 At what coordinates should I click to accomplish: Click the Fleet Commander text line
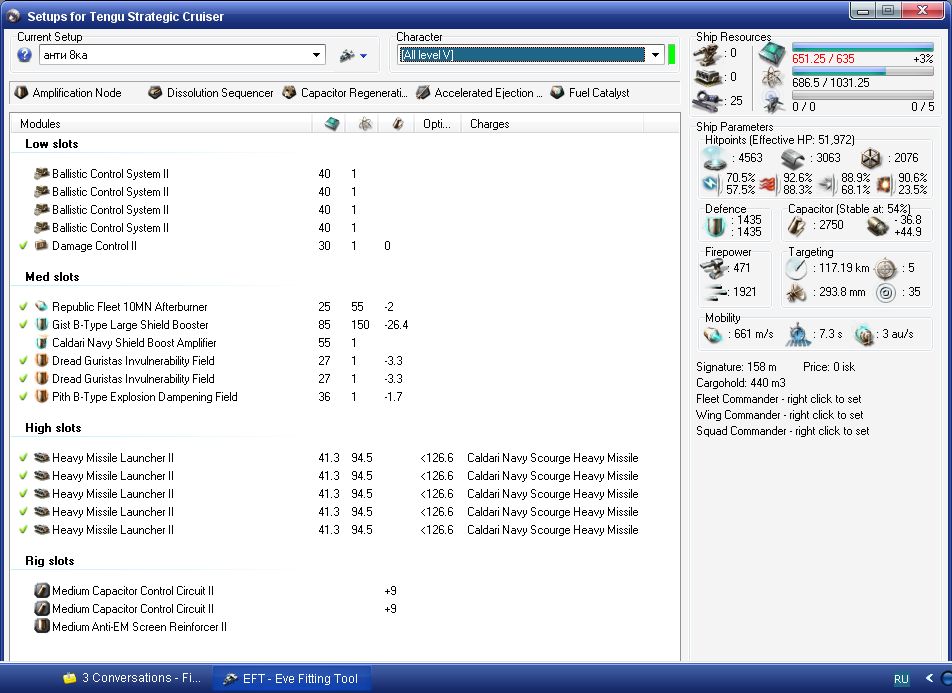[x=778, y=399]
